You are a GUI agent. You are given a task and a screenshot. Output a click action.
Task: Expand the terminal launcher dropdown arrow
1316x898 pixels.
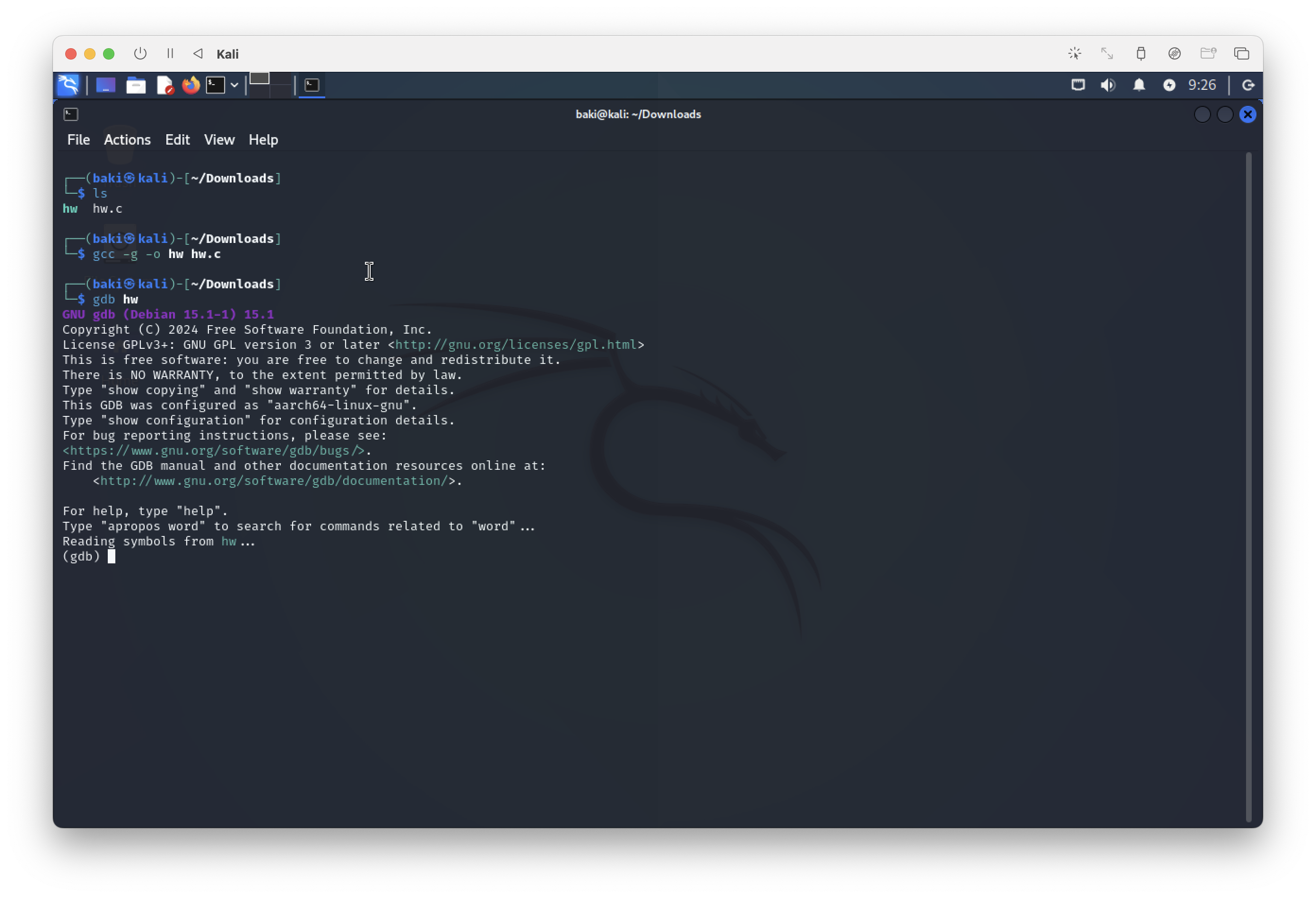[234, 85]
